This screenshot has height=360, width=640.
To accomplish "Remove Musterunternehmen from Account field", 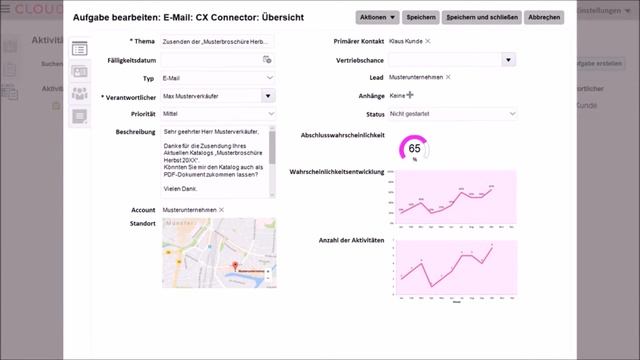I will tap(221, 210).
